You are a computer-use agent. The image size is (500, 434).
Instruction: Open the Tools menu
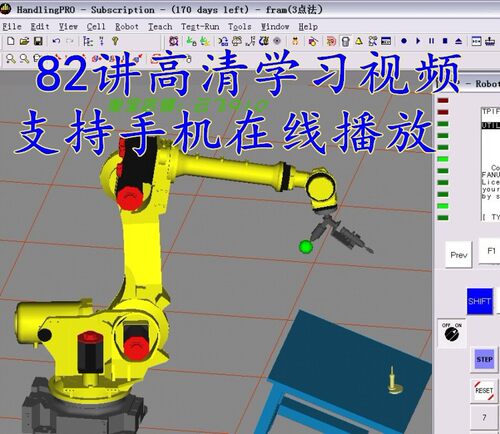click(x=240, y=26)
